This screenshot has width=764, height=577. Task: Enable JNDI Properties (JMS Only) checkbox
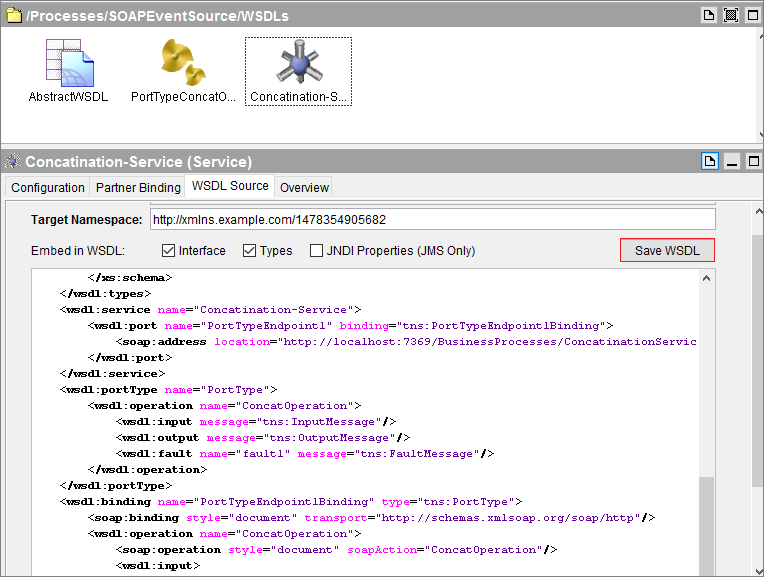coord(316,250)
